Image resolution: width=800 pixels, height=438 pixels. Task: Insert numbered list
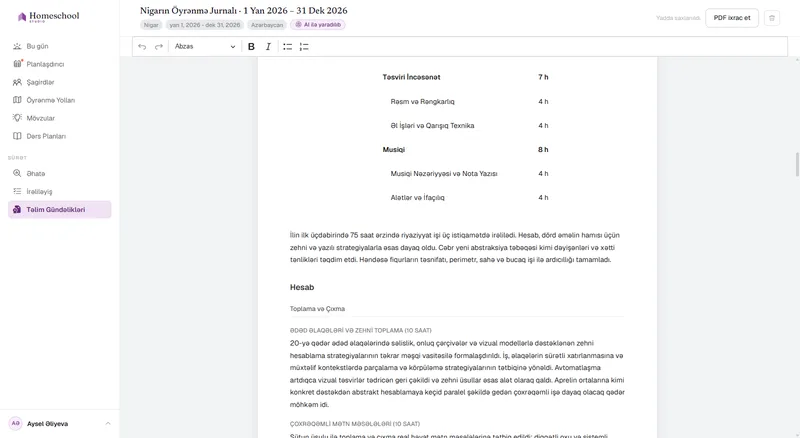[x=304, y=46]
